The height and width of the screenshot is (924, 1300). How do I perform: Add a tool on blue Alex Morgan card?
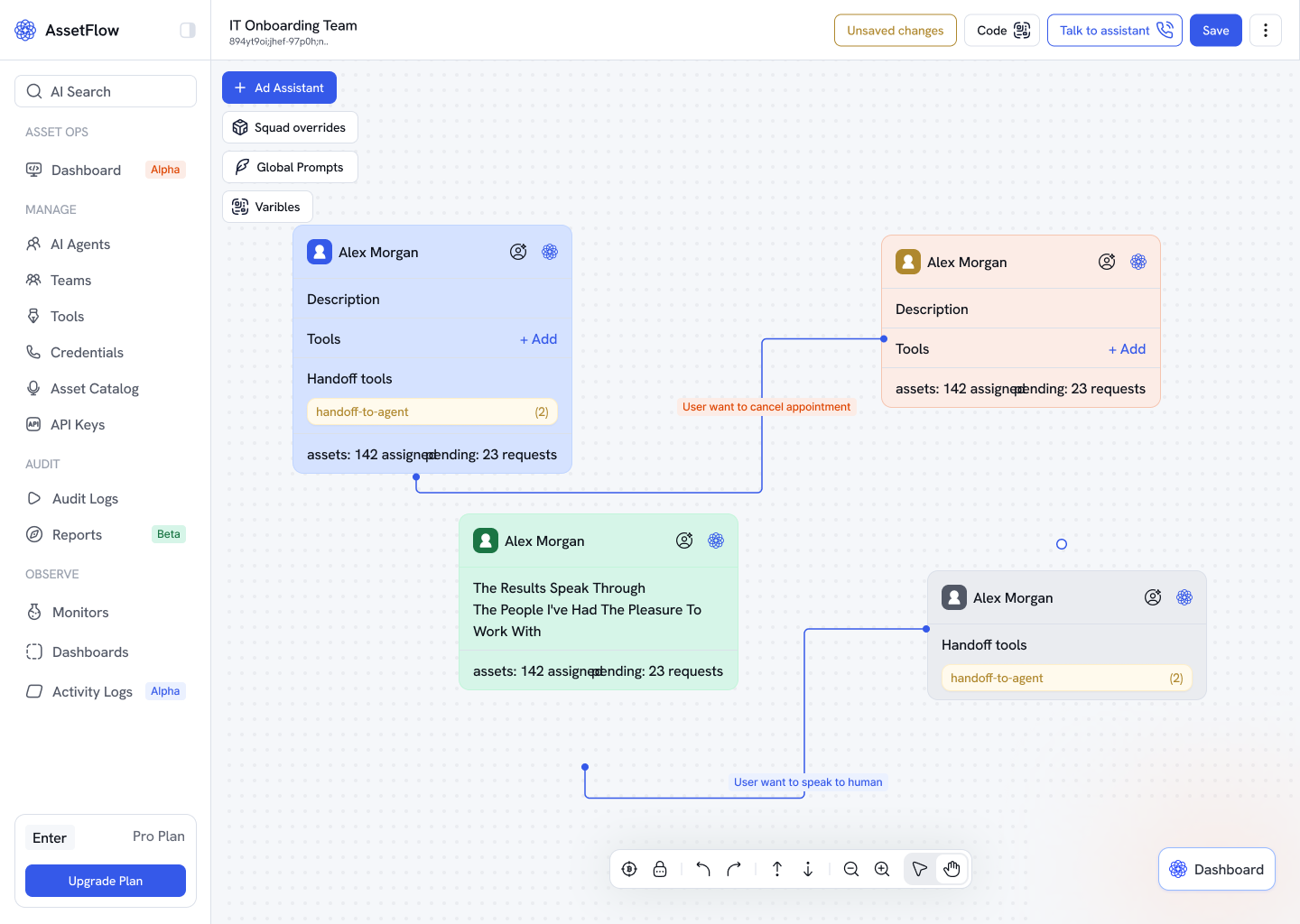pos(538,339)
